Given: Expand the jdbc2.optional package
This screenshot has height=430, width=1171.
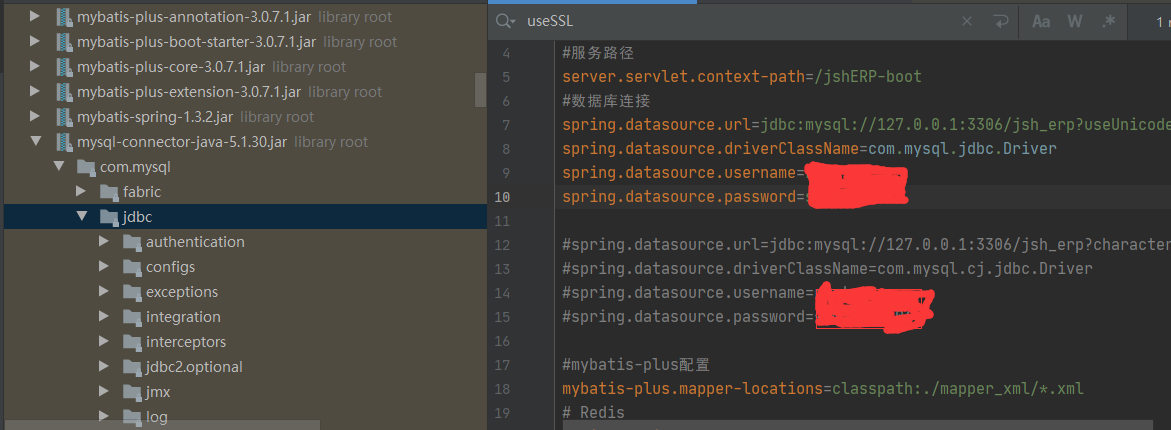Looking at the screenshot, I should point(105,367).
